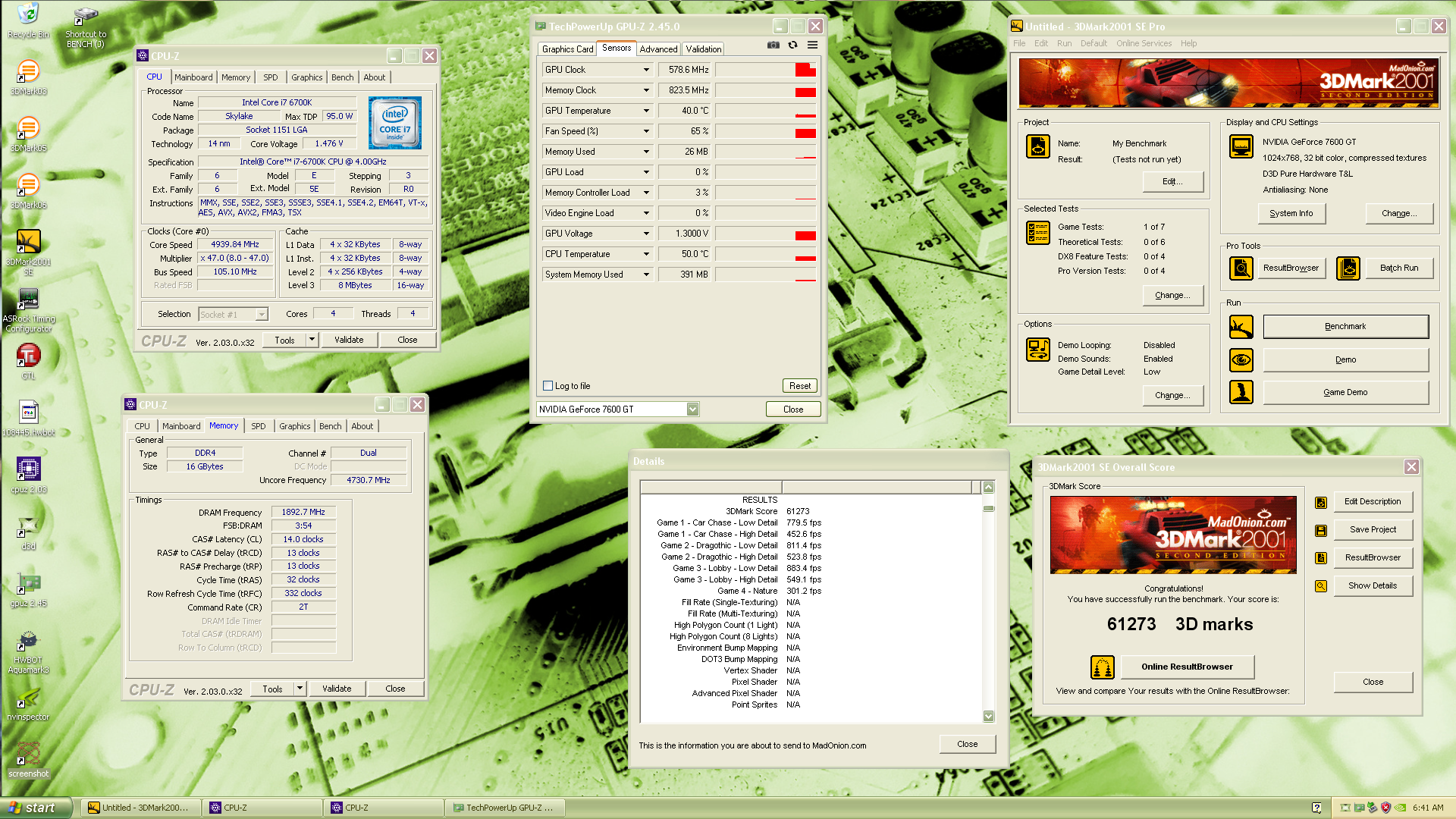Click the GPU Clock sensor graph

point(766,70)
